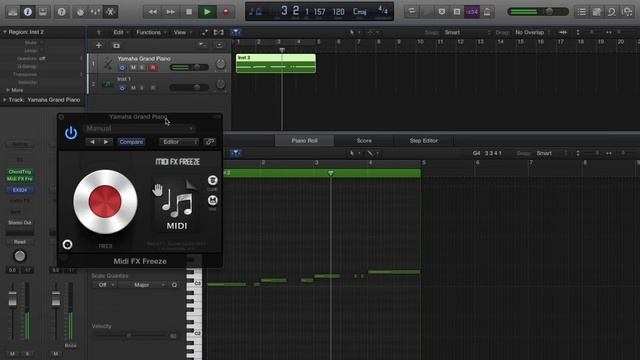Expand the Track: Yamaha Grand Piano section
This screenshot has height=360, width=640.
pos(4,100)
